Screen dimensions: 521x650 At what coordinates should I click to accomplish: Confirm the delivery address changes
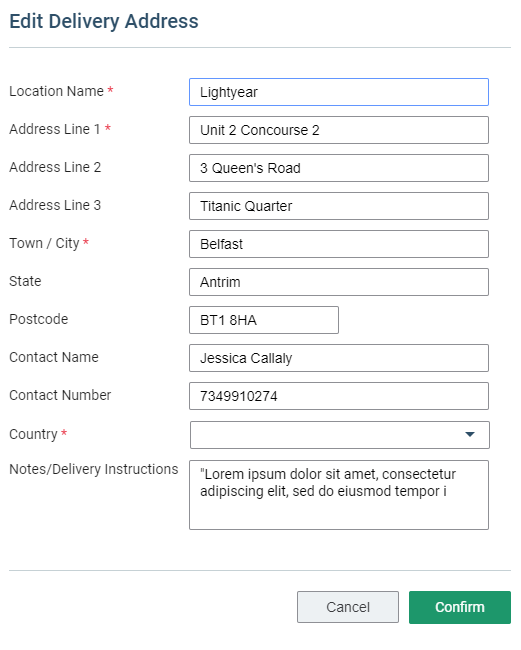click(460, 607)
